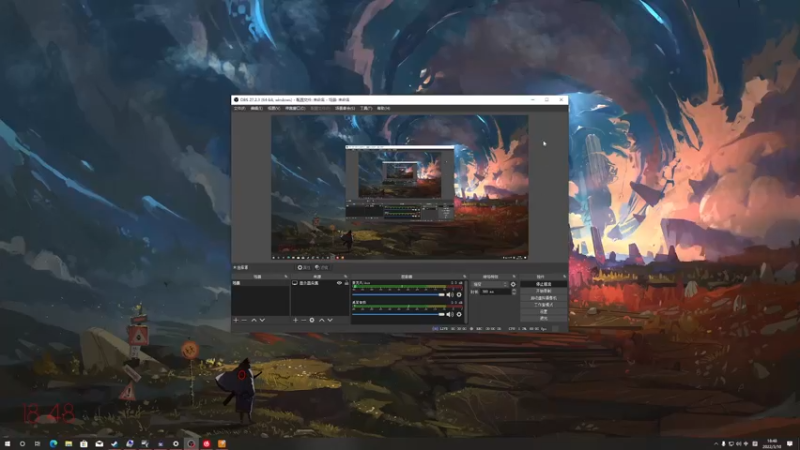Adjust the desktop audio volume slider
The height and width of the screenshot is (450, 800).
[398, 314]
